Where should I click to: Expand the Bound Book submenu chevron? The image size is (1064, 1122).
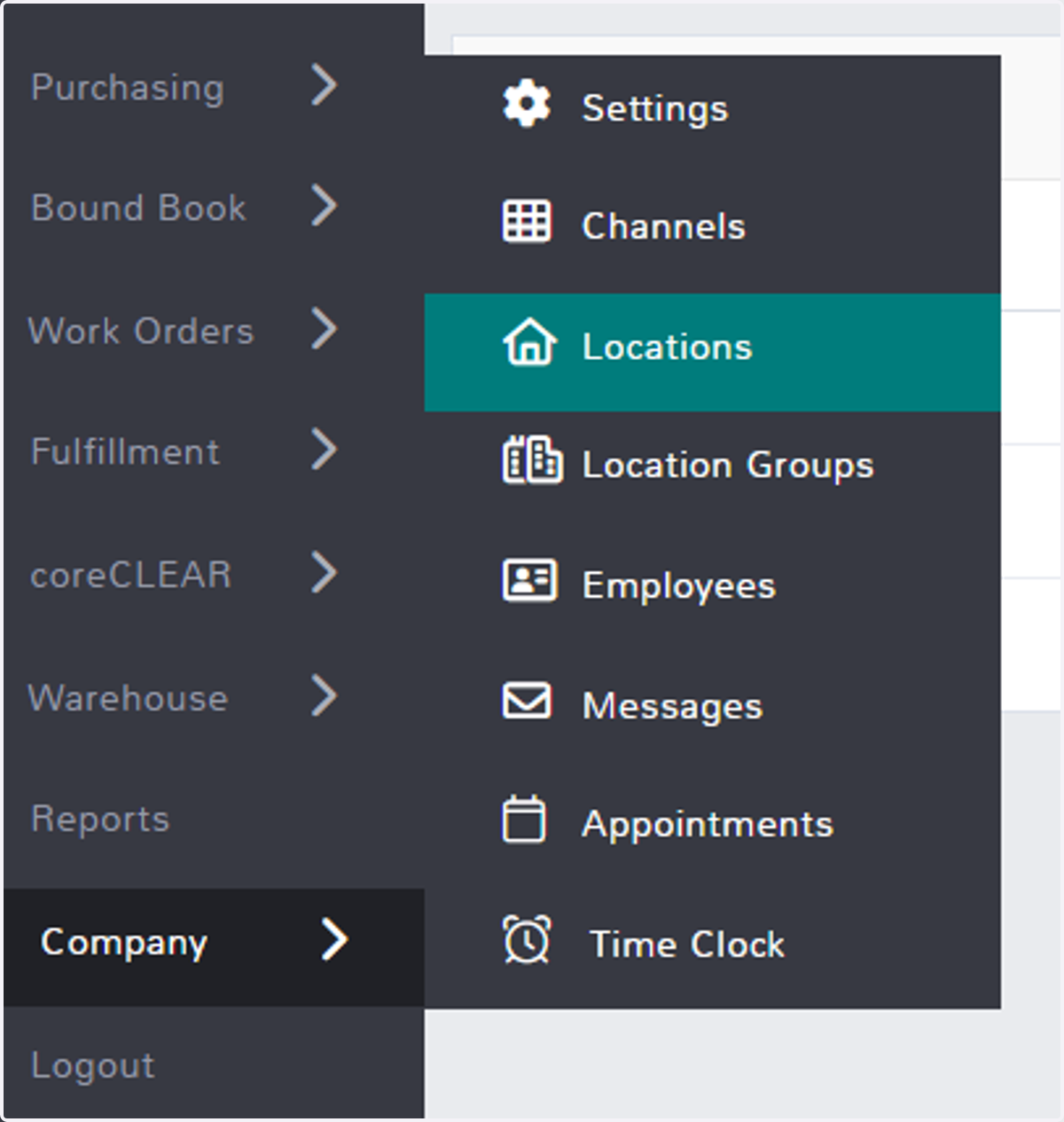tap(325, 206)
